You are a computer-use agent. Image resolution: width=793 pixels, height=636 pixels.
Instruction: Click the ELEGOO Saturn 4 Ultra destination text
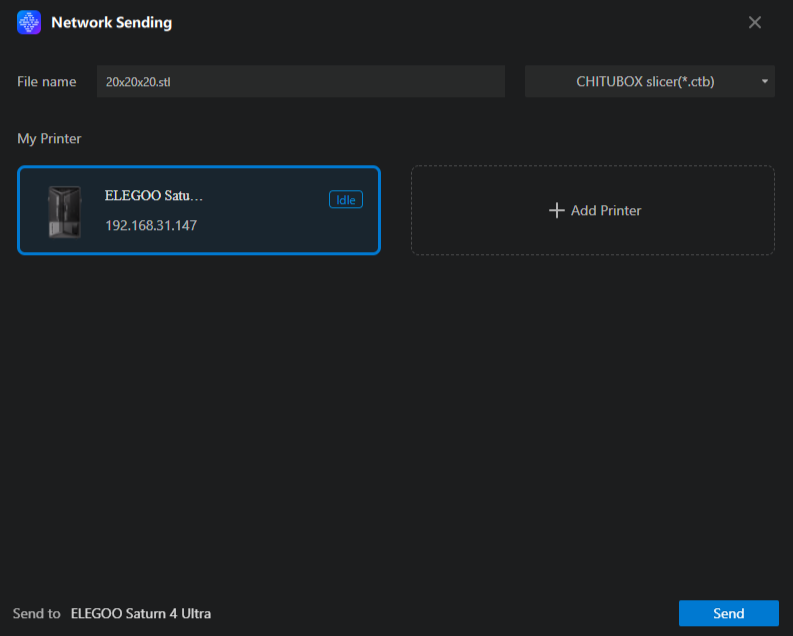[141, 613]
